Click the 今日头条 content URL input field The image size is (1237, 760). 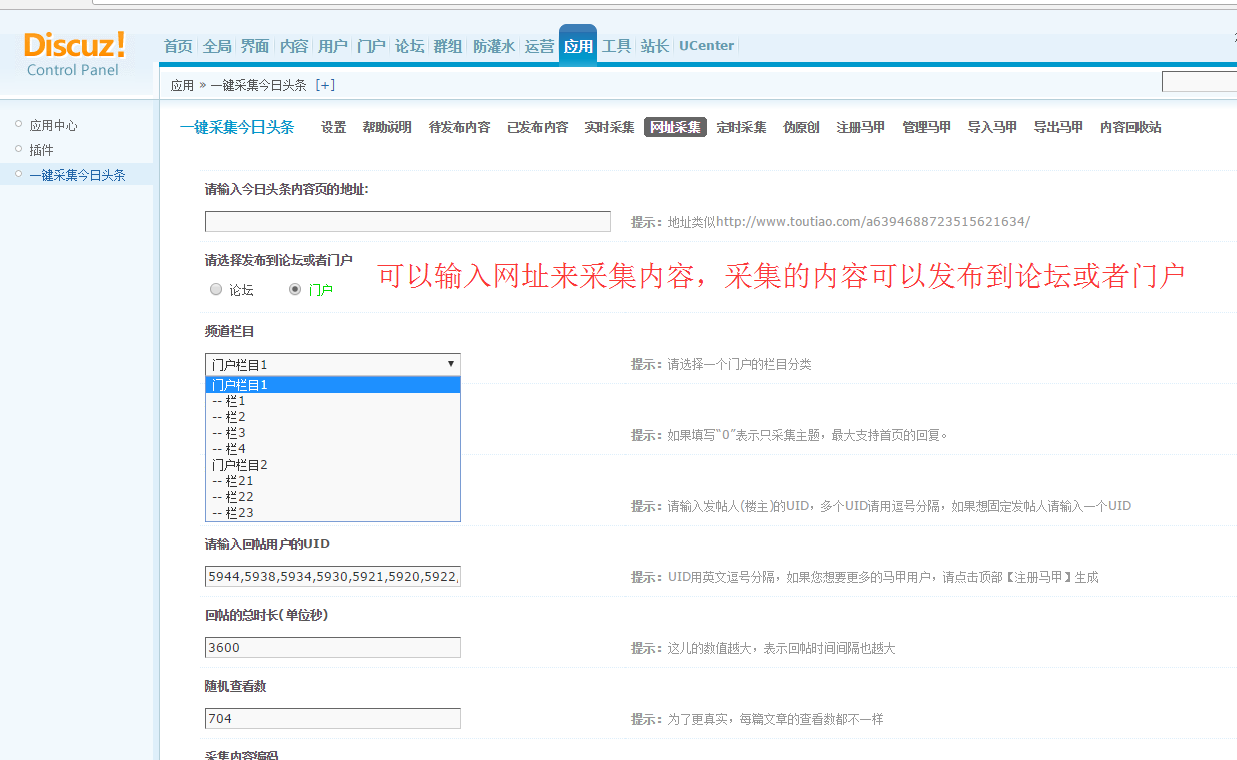point(407,221)
